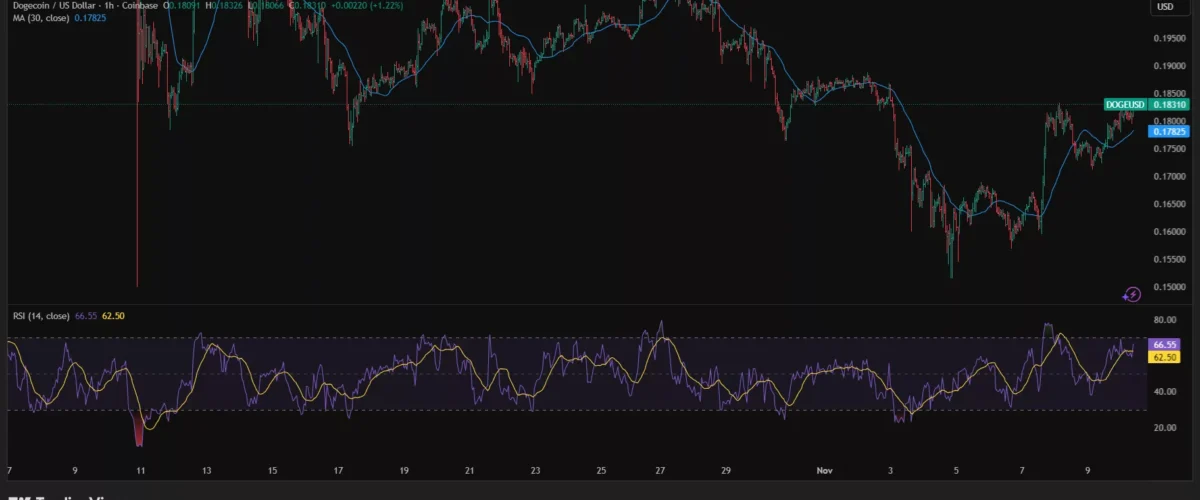The height and width of the screenshot is (500, 1200).
Task: Open the USD currency dropdown
Action: pyautogui.click(x=1165, y=7)
